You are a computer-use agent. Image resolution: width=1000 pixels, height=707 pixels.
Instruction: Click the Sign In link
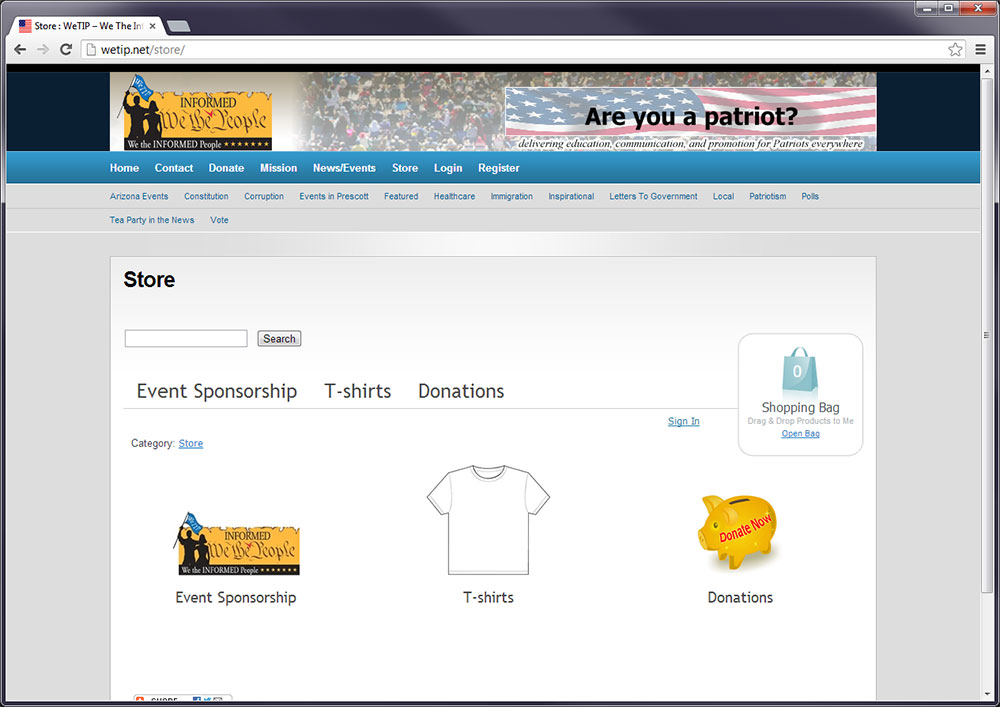point(684,421)
